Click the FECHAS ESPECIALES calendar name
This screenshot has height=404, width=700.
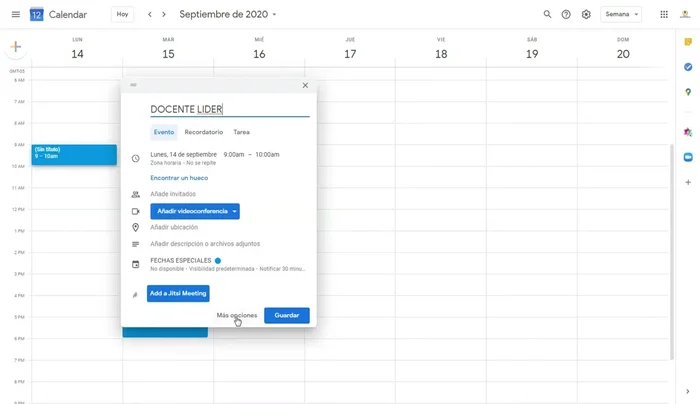click(x=181, y=260)
